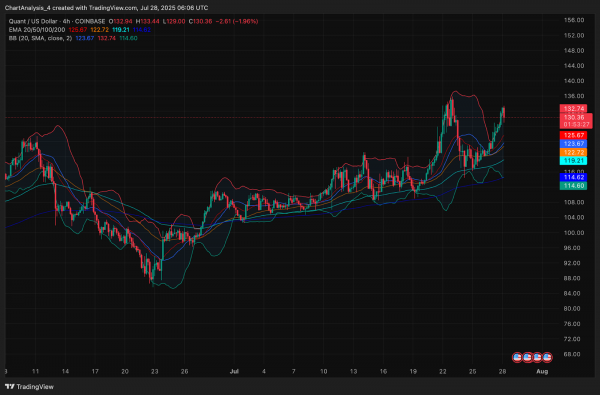Click the 132.74 upper value in BB legend

pyautogui.click(x=106, y=38)
